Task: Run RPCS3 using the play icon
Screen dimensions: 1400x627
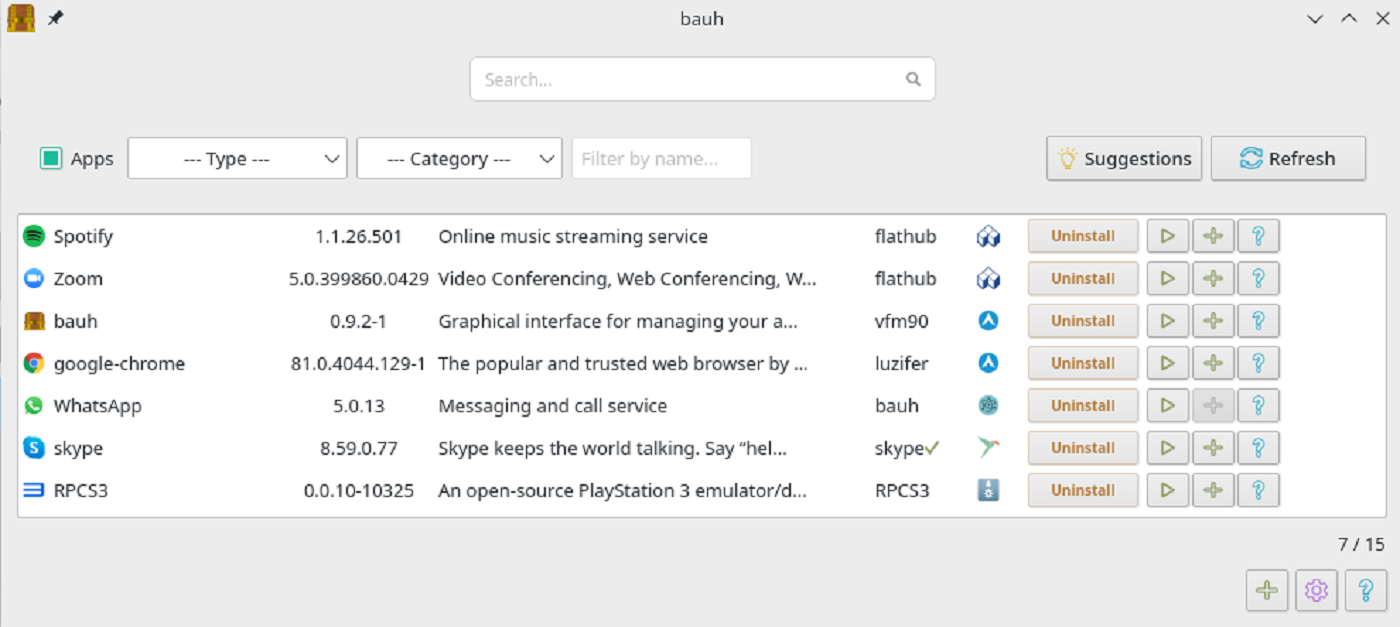Action: point(1167,490)
